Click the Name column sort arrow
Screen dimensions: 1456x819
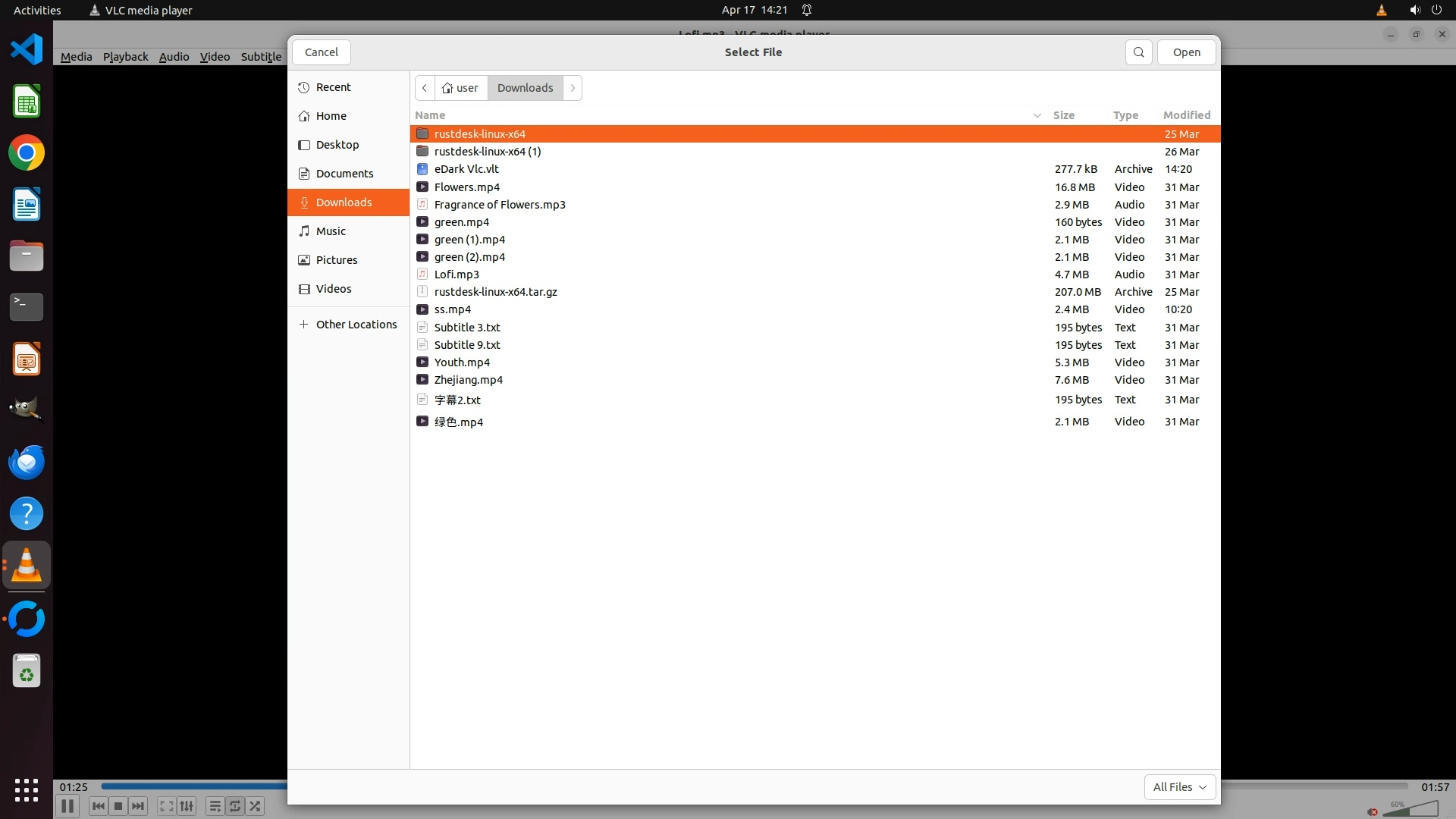click(x=1037, y=115)
